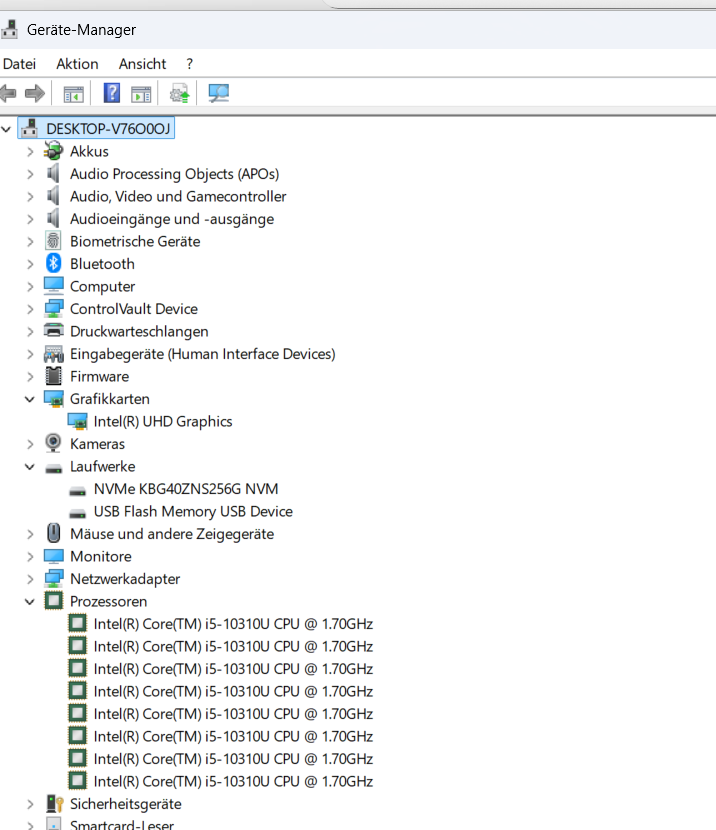Expand the Audioeingänge und -ausgänge category

pos(30,219)
